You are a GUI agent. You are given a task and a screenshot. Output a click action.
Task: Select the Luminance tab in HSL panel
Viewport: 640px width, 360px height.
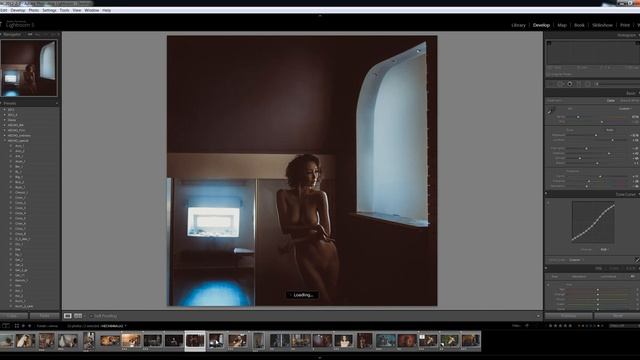tap(608, 276)
